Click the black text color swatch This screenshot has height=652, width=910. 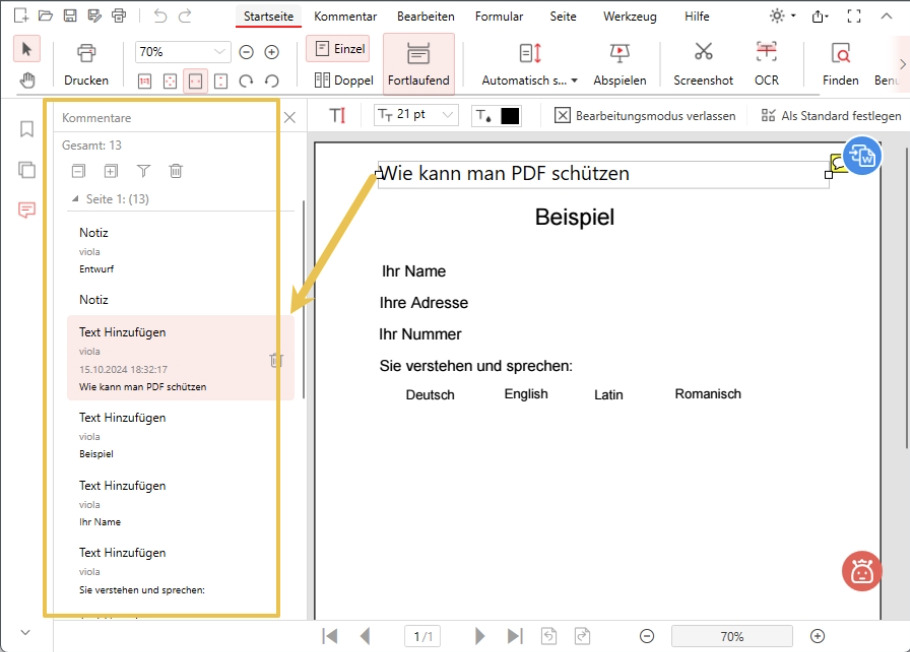[x=510, y=116]
